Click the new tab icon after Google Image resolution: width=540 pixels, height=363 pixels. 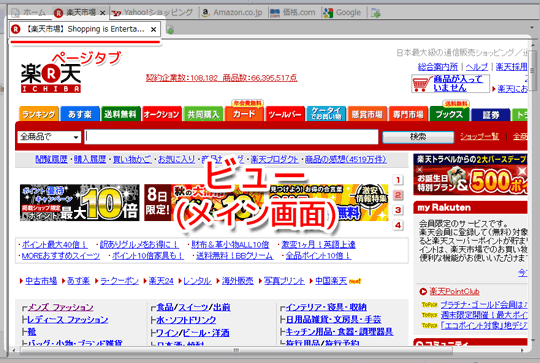click(376, 13)
